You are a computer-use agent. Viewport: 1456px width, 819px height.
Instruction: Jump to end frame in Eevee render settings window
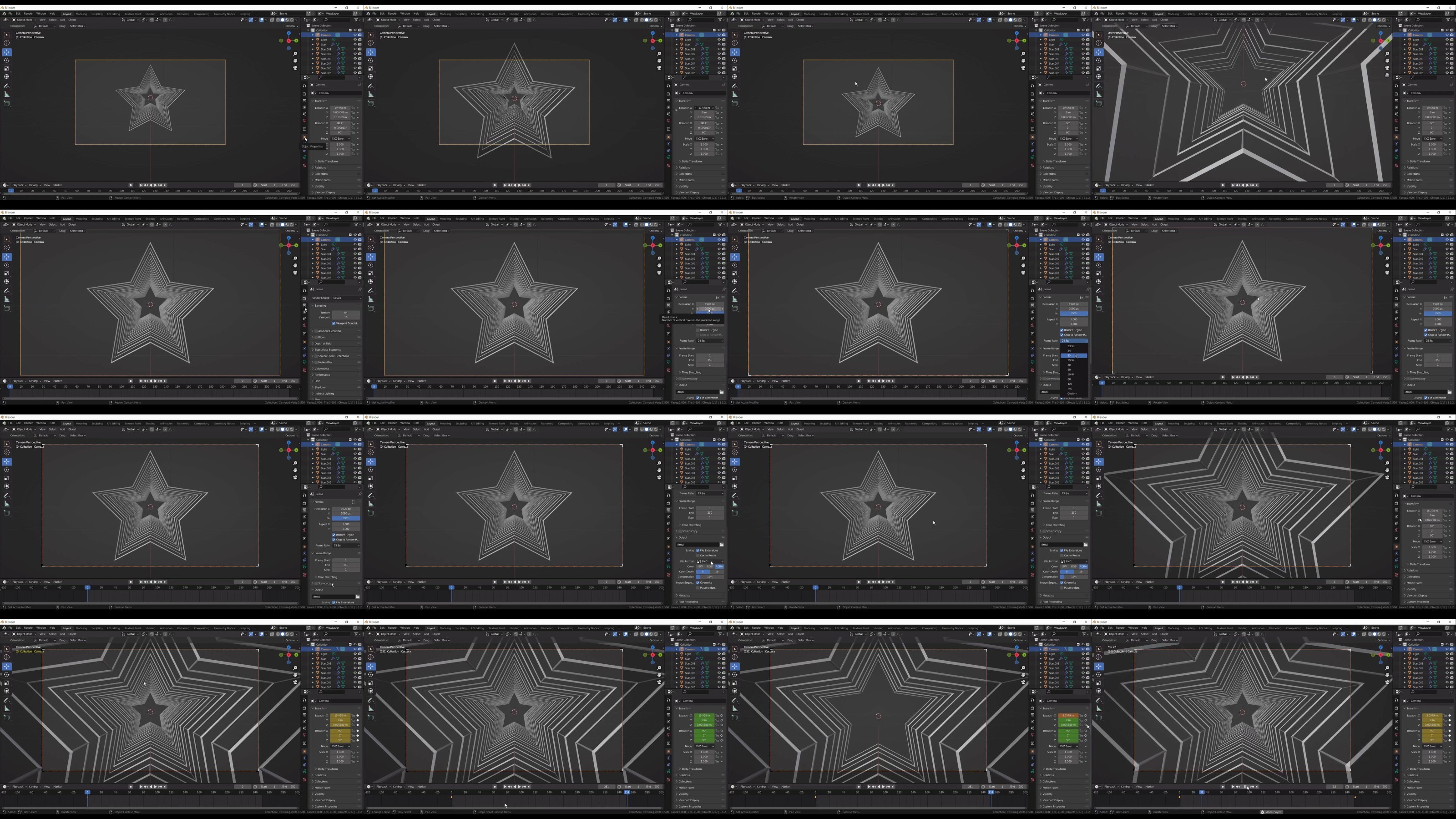(165, 381)
